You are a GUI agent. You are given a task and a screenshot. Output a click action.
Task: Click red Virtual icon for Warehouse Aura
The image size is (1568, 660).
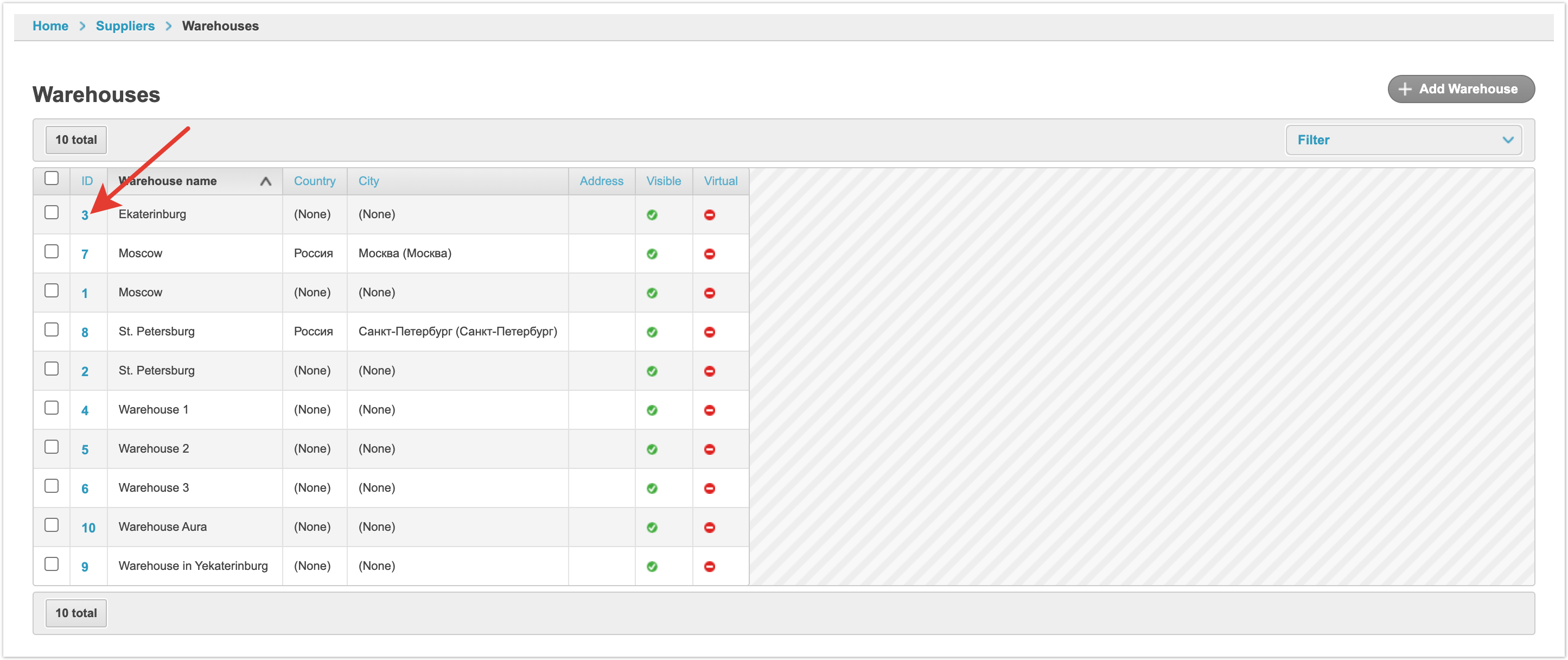(x=709, y=527)
